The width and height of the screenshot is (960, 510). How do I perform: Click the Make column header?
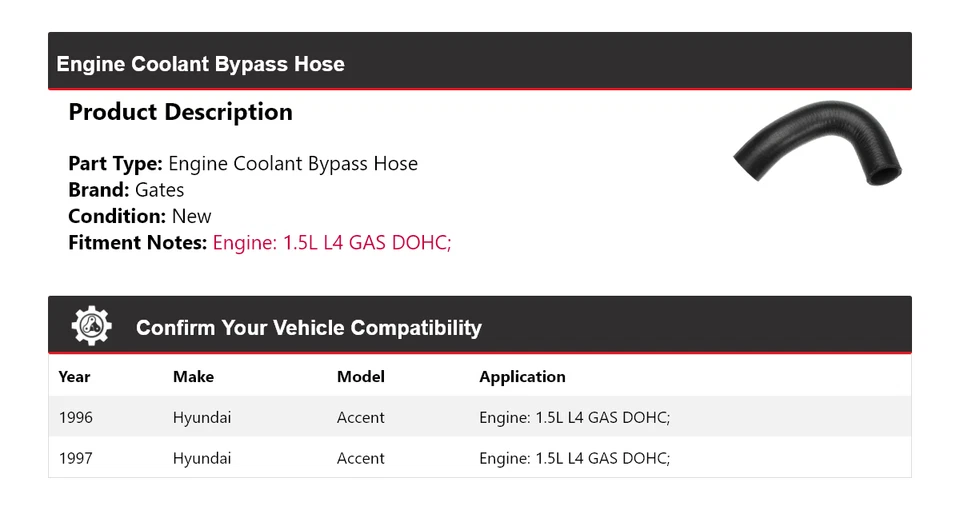point(193,377)
